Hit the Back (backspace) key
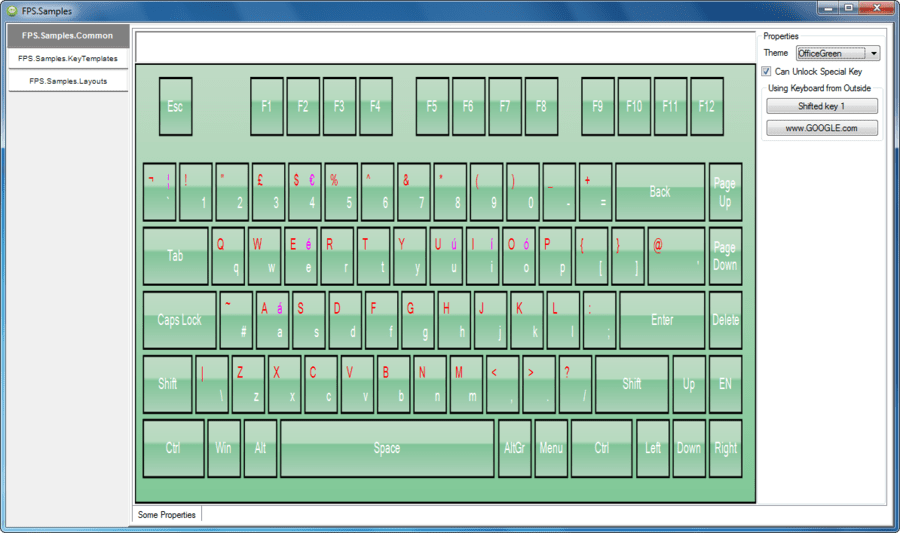900x533 pixels. click(x=660, y=191)
